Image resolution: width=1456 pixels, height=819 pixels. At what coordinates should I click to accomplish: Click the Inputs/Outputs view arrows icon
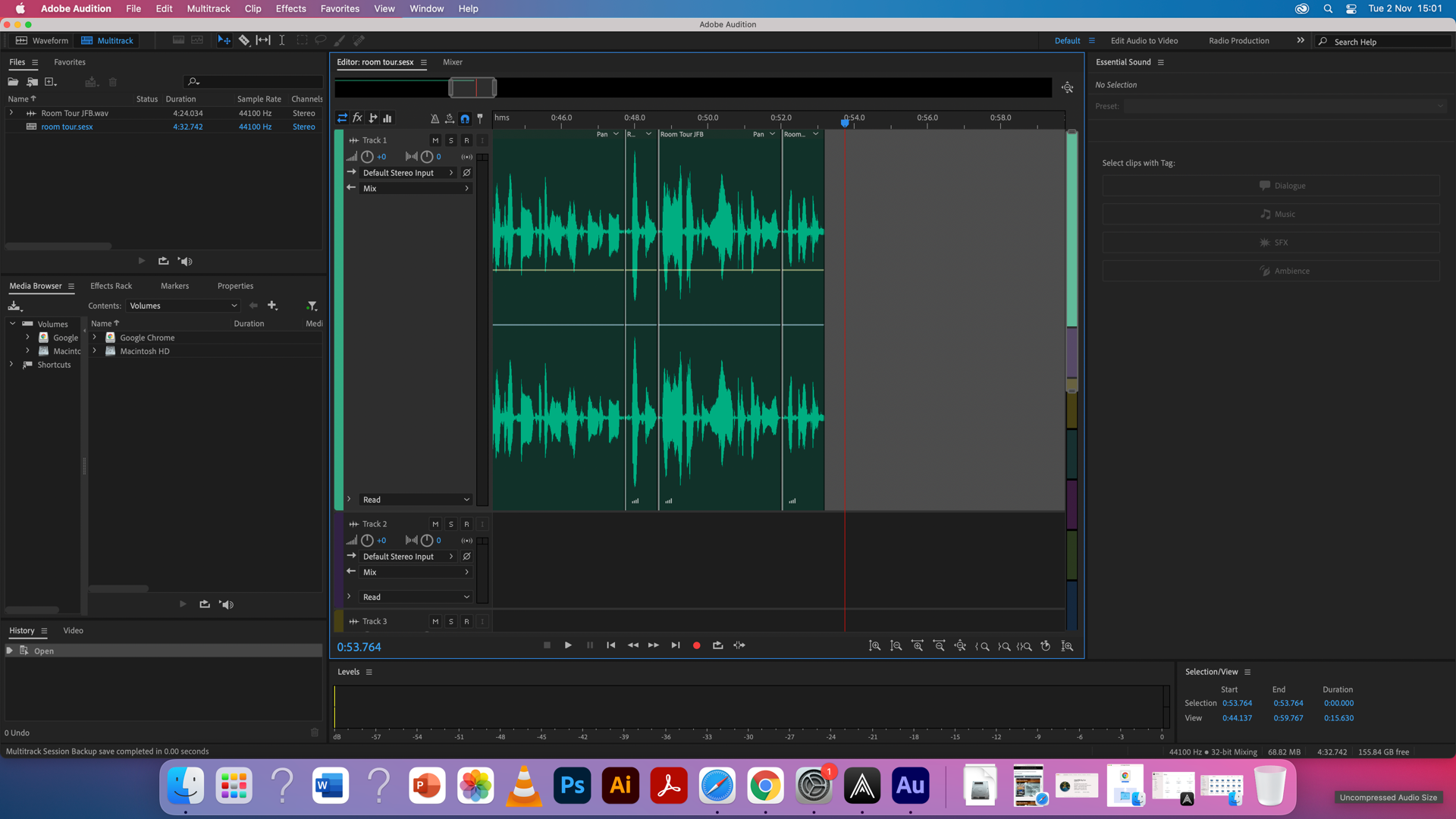pos(342,118)
